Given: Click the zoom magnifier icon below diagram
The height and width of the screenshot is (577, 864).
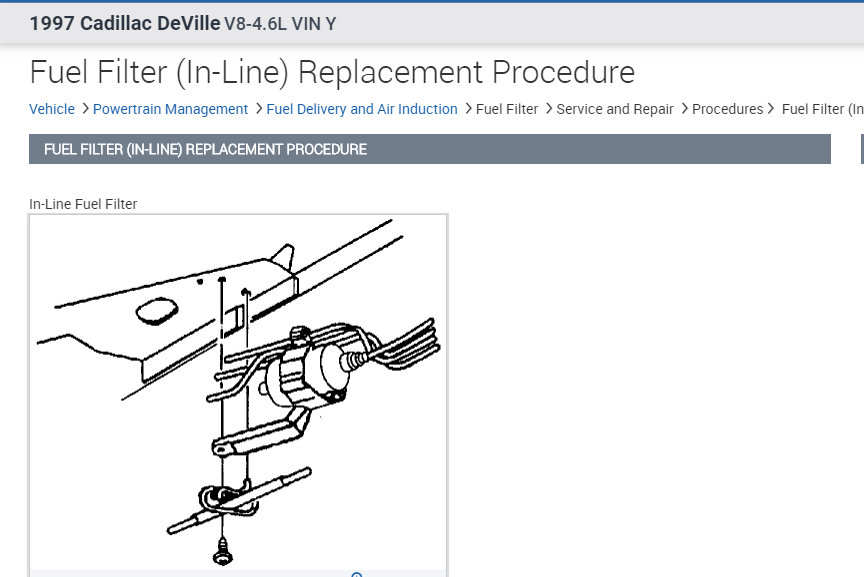Looking at the screenshot, I should pyautogui.click(x=357, y=574).
